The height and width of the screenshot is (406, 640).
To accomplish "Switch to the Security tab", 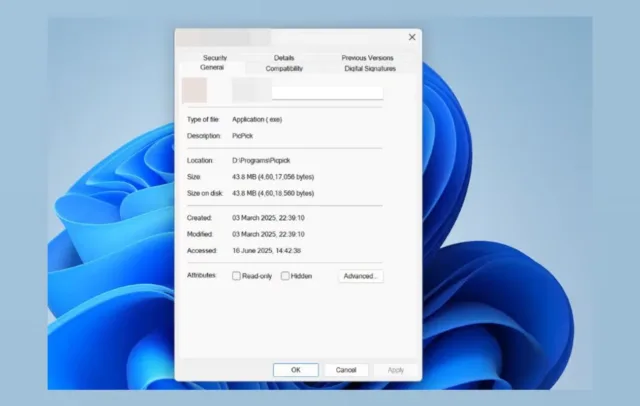I will [215, 58].
